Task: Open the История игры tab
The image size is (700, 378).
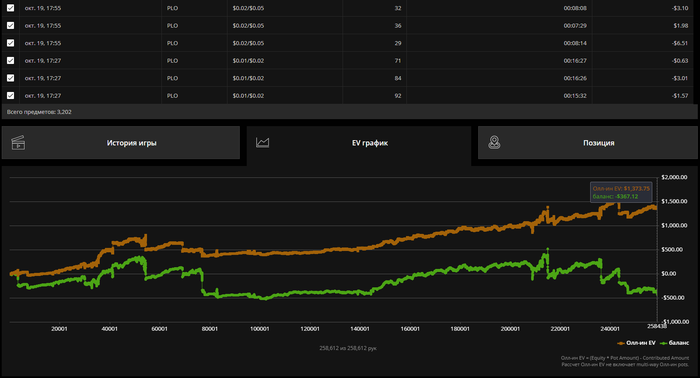Action: pyautogui.click(x=121, y=143)
